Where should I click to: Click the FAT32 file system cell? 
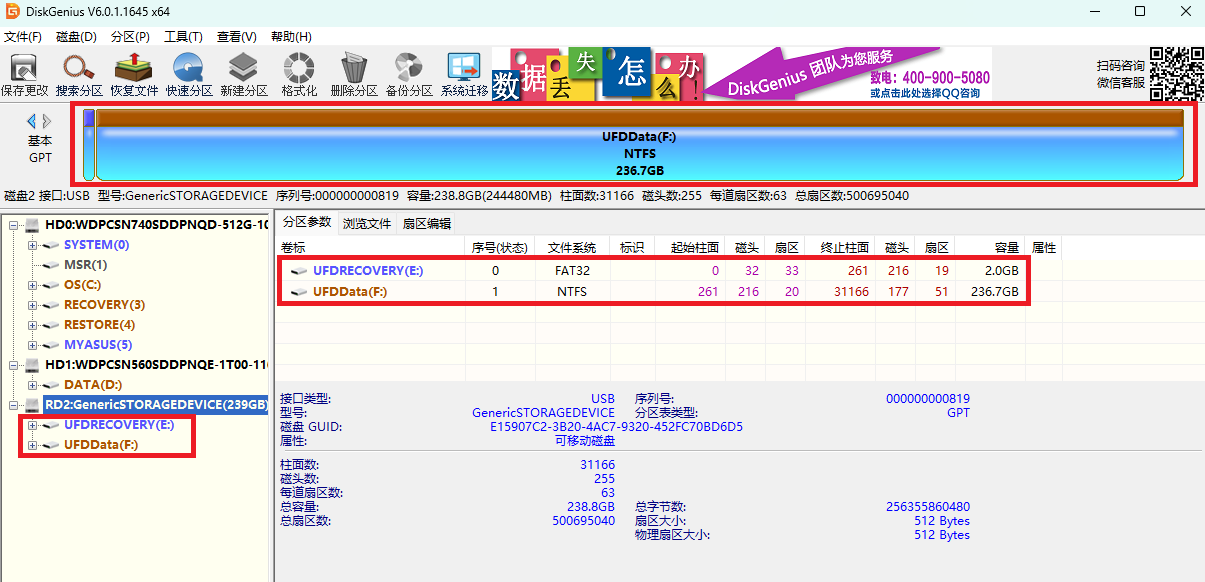[572, 271]
